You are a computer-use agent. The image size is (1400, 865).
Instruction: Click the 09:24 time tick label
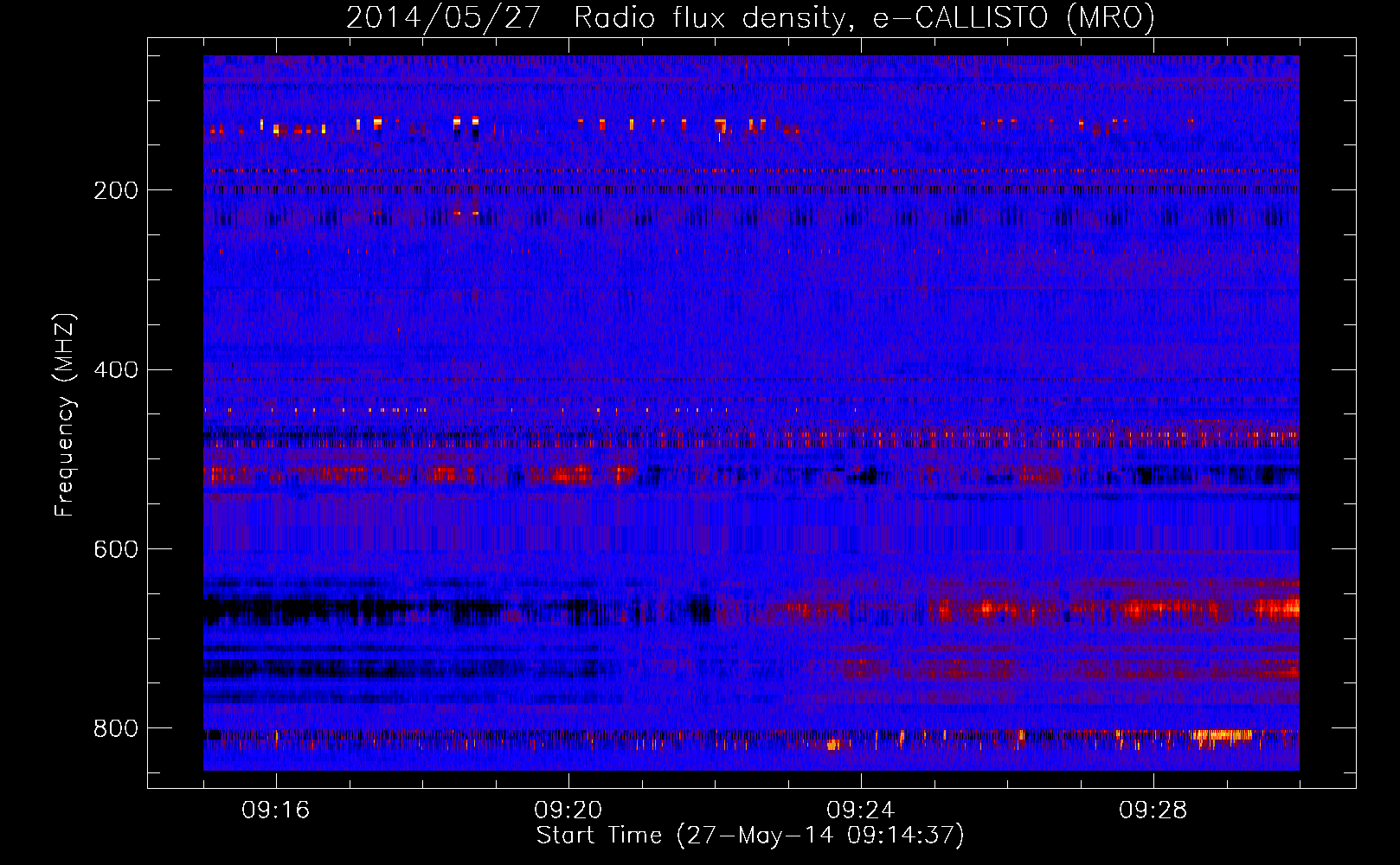click(861, 811)
